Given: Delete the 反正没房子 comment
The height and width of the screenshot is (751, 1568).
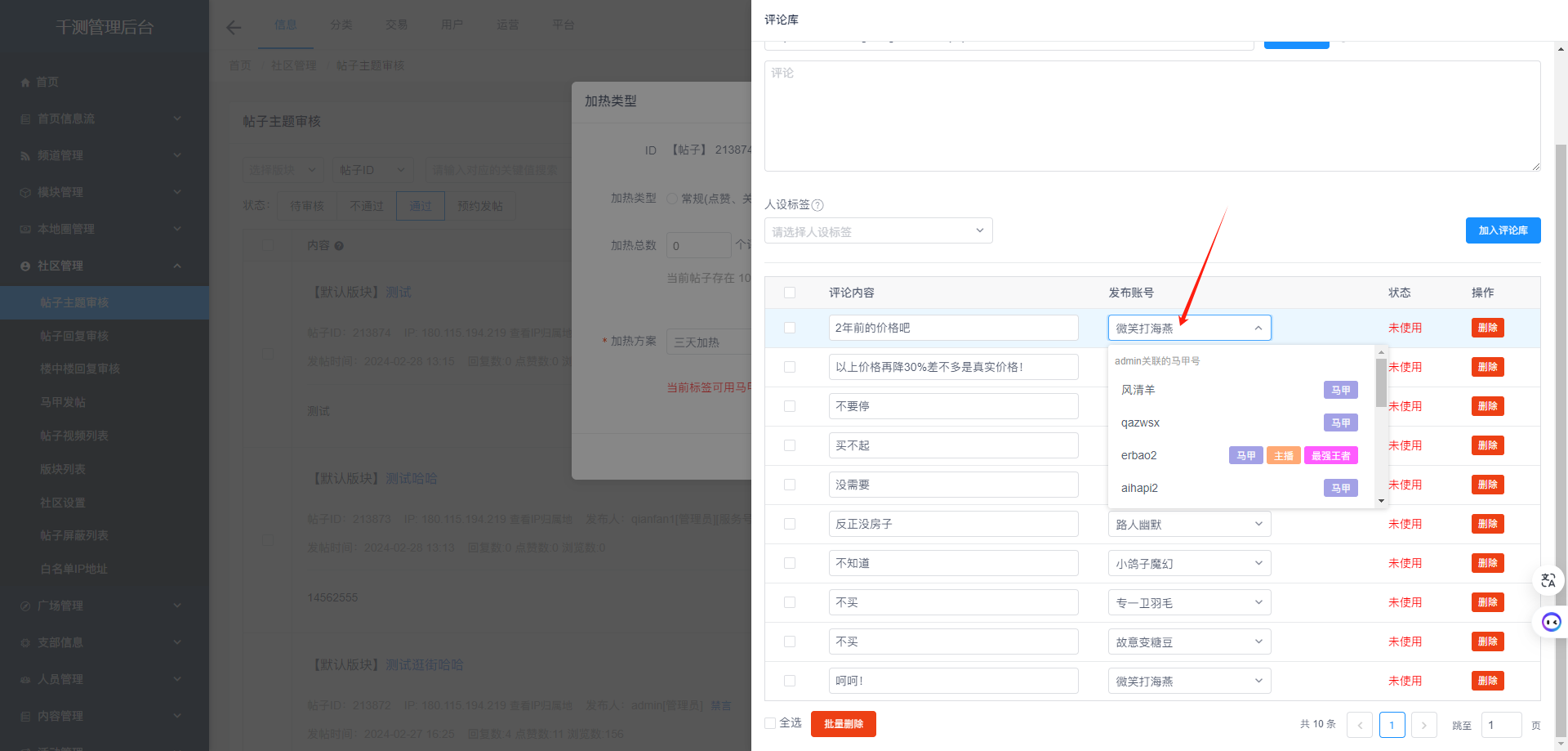Looking at the screenshot, I should pos(1488,524).
